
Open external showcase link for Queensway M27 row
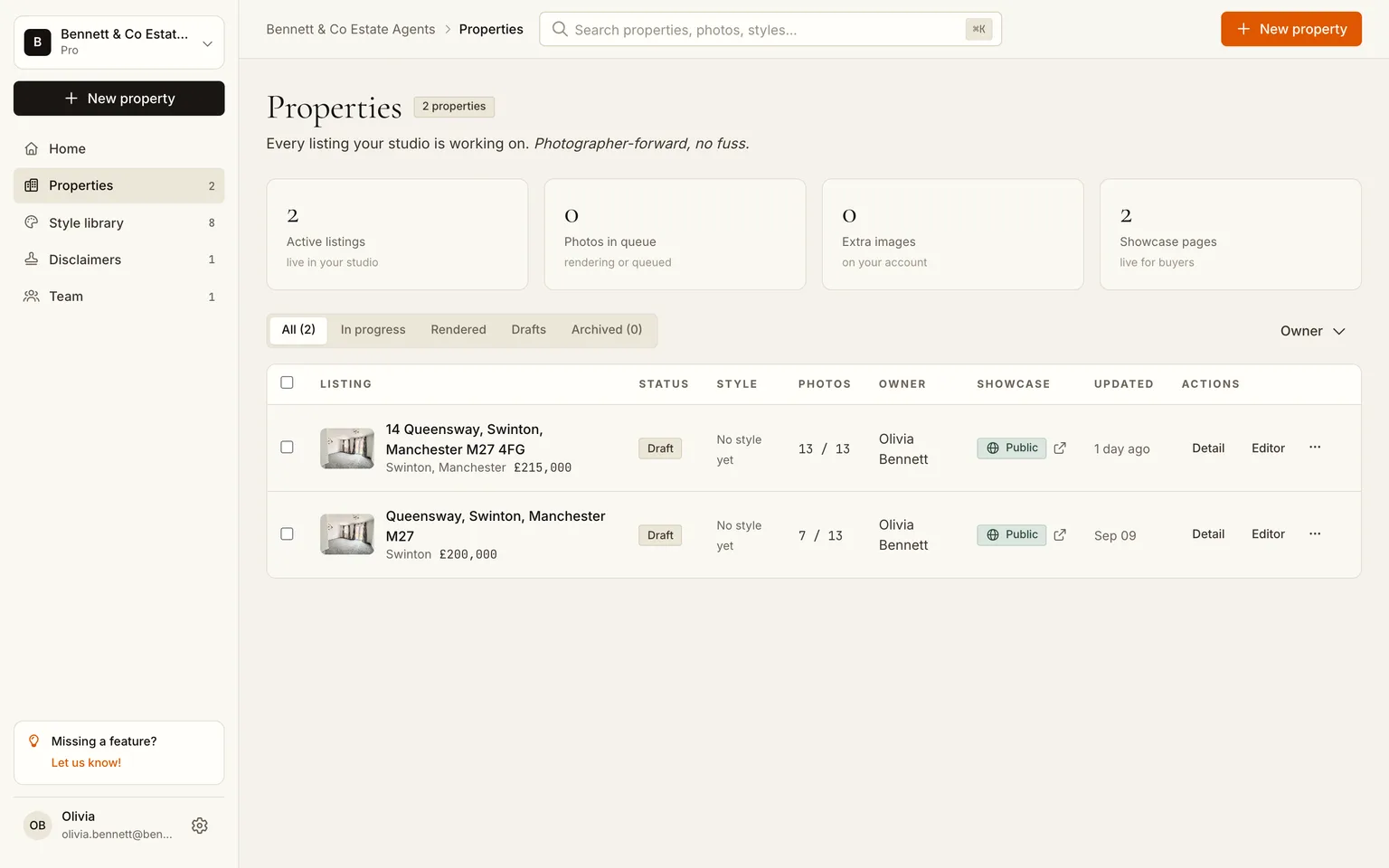point(1060,534)
